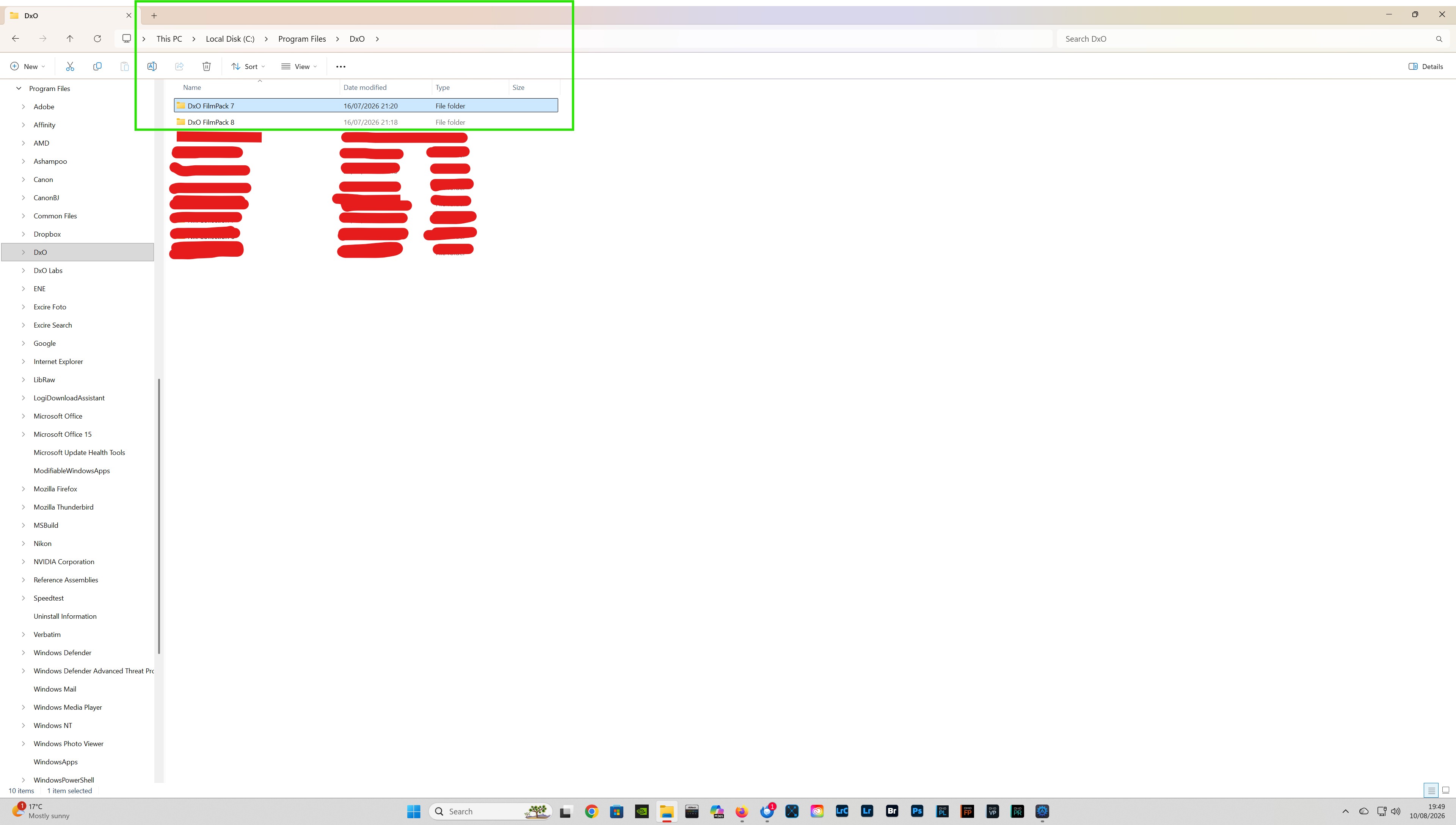1456x825 pixels.
Task: Copy the selected item using the toolbar icon
Action: 97,66
